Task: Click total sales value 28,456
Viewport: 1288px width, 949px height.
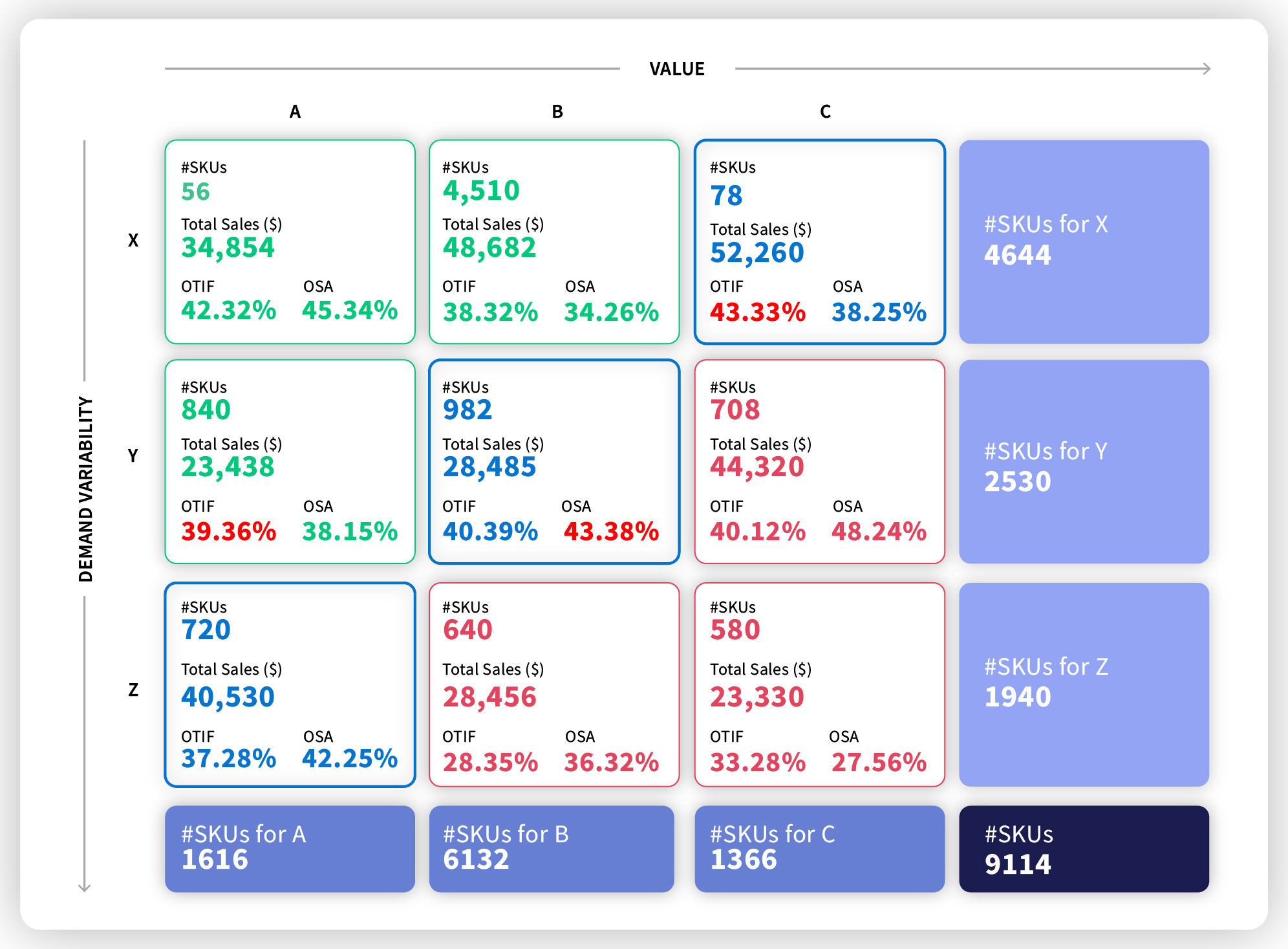Action: [489, 697]
